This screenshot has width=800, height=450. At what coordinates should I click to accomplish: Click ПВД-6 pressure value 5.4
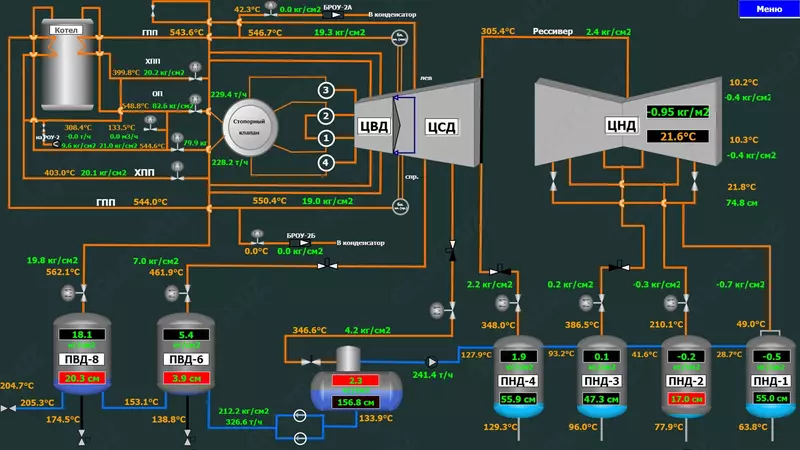point(186,335)
